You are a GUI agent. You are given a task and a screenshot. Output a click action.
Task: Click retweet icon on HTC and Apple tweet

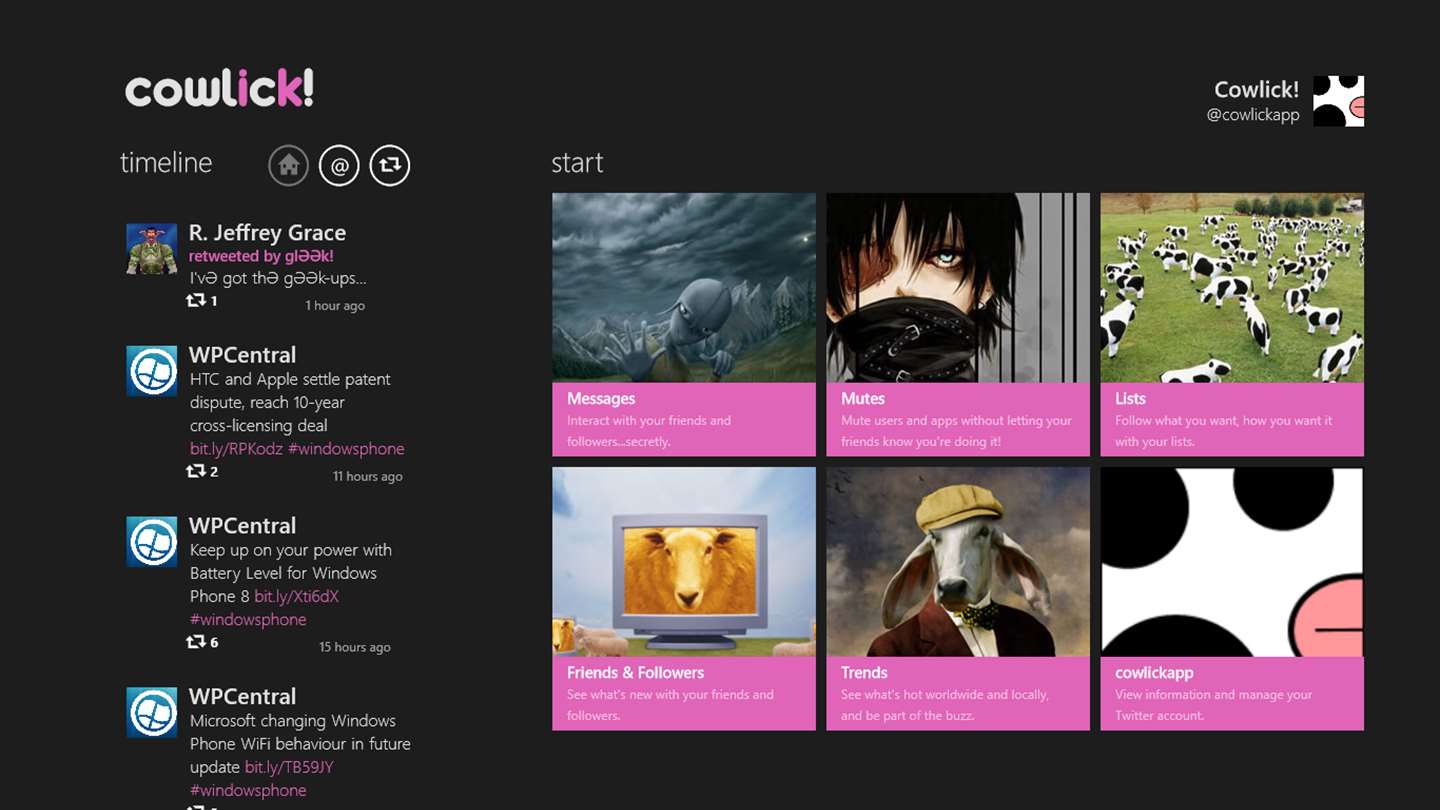point(196,471)
